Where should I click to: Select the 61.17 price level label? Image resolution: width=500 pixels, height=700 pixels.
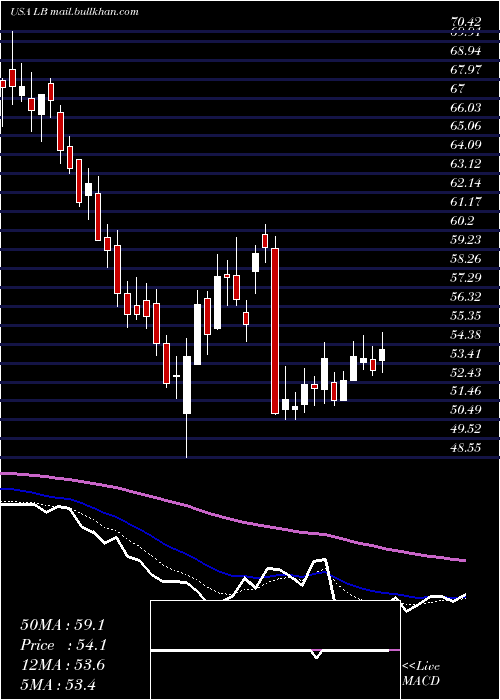(x=466, y=202)
